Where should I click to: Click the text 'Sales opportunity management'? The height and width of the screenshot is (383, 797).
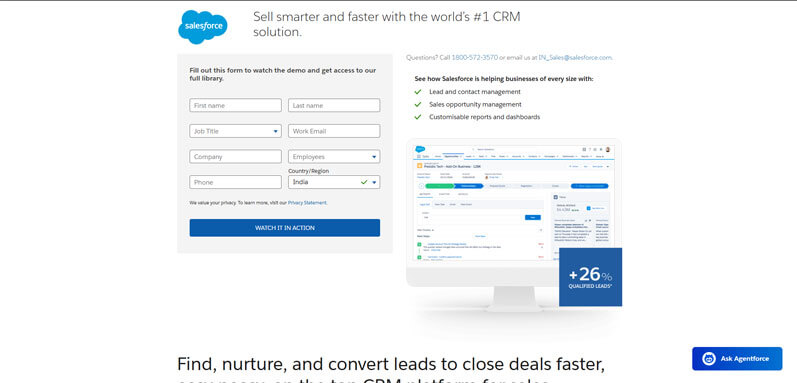point(475,104)
